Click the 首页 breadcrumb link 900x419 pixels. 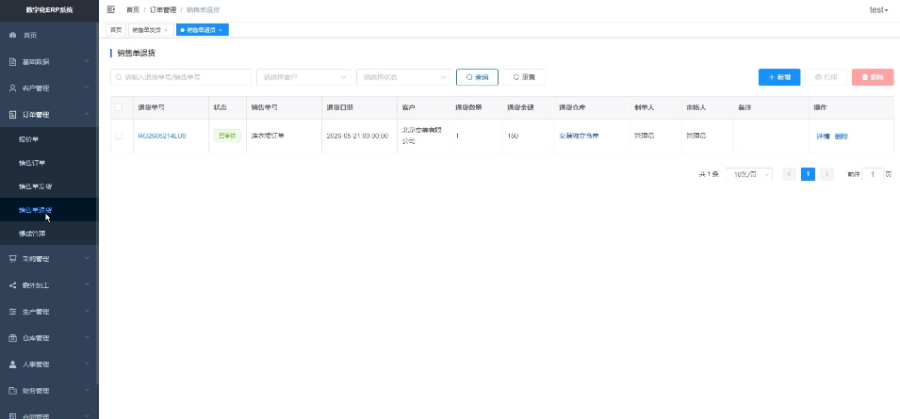click(x=133, y=10)
